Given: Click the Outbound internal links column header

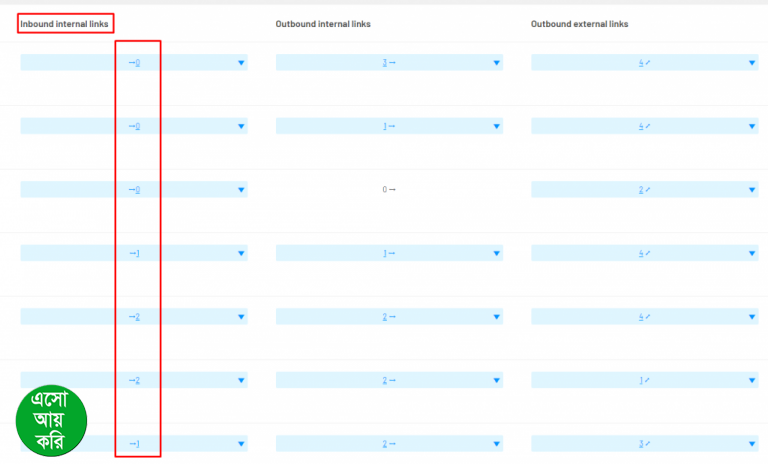Looking at the screenshot, I should click(x=323, y=23).
